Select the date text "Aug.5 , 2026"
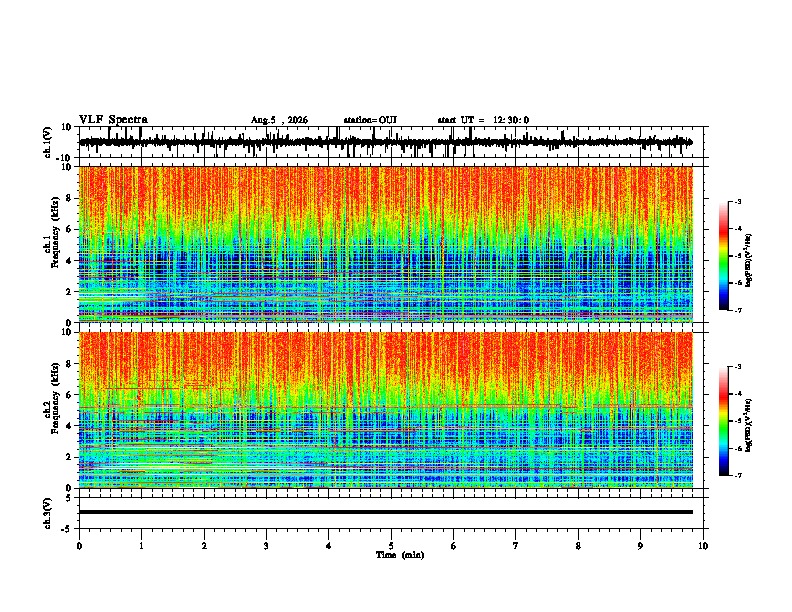This screenshot has width=792, height=612. (279, 120)
